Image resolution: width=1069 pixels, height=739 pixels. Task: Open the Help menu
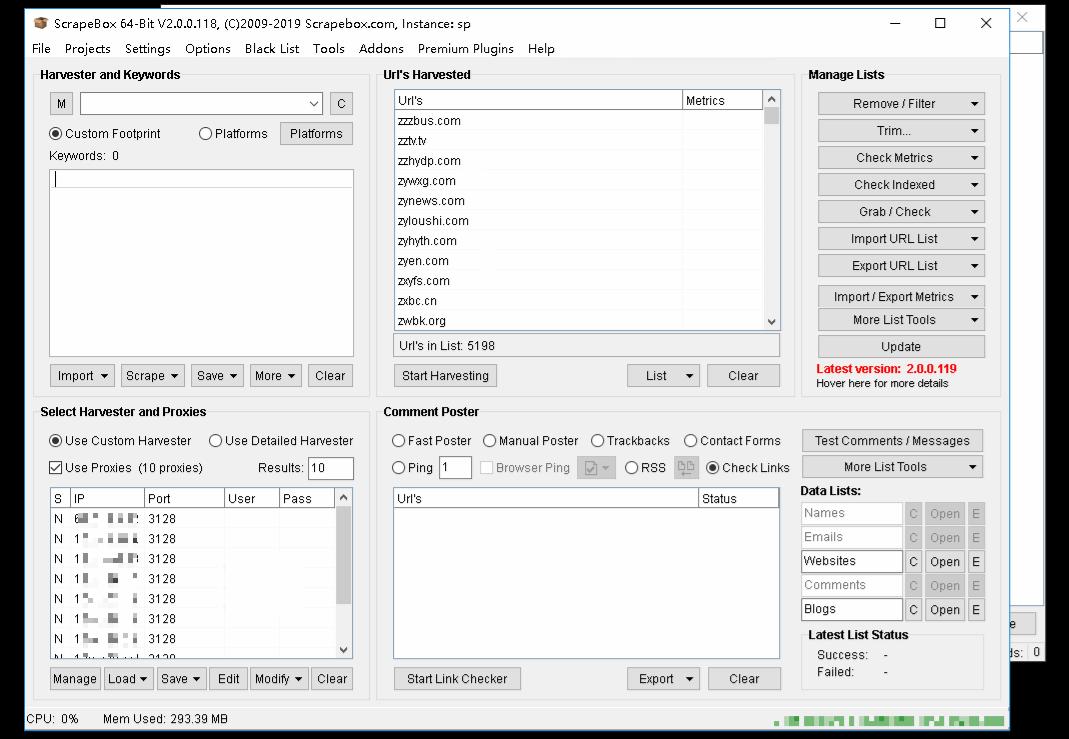coord(541,48)
